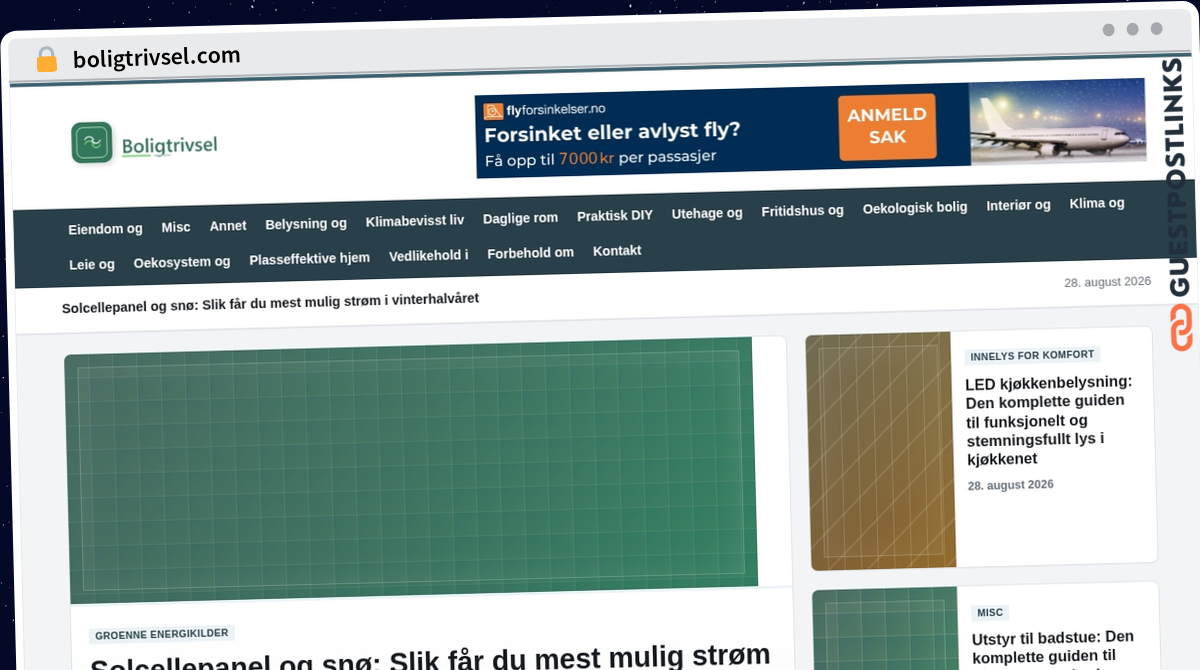Open the Plasseffektive hjem menu item
1200x670 pixels.
(x=310, y=258)
